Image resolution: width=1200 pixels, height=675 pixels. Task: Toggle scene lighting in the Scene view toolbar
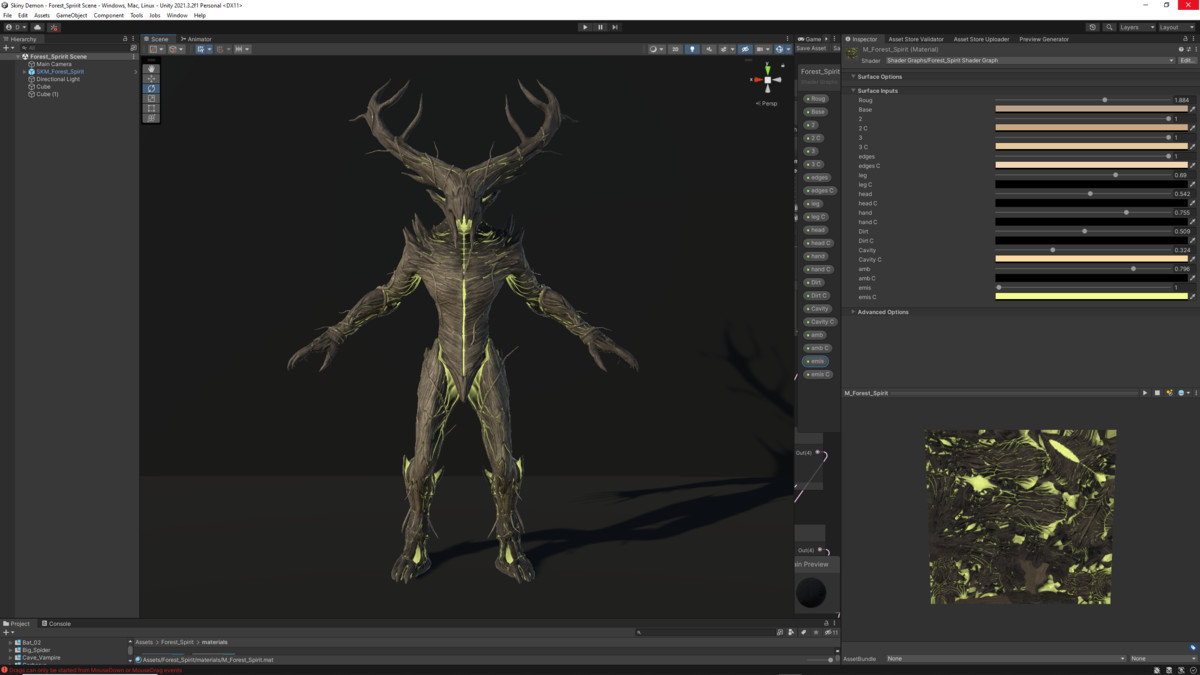click(x=692, y=49)
